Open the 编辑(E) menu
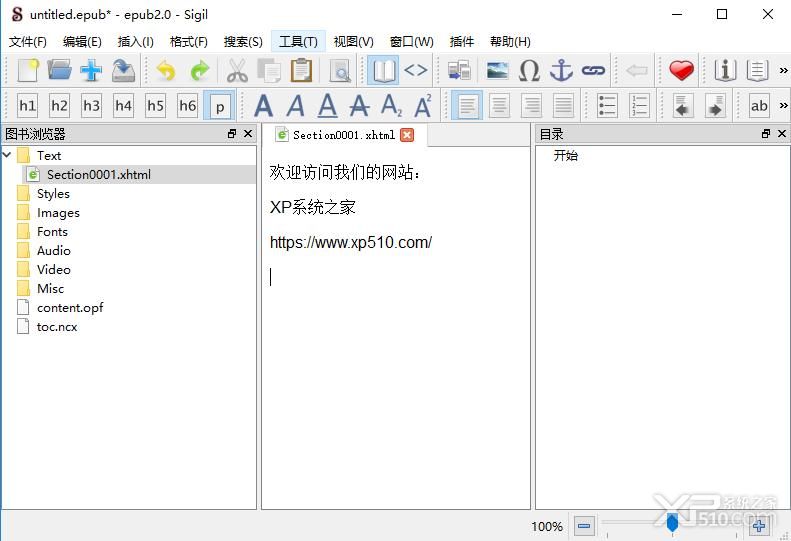The width and height of the screenshot is (791, 541). pos(82,41)
